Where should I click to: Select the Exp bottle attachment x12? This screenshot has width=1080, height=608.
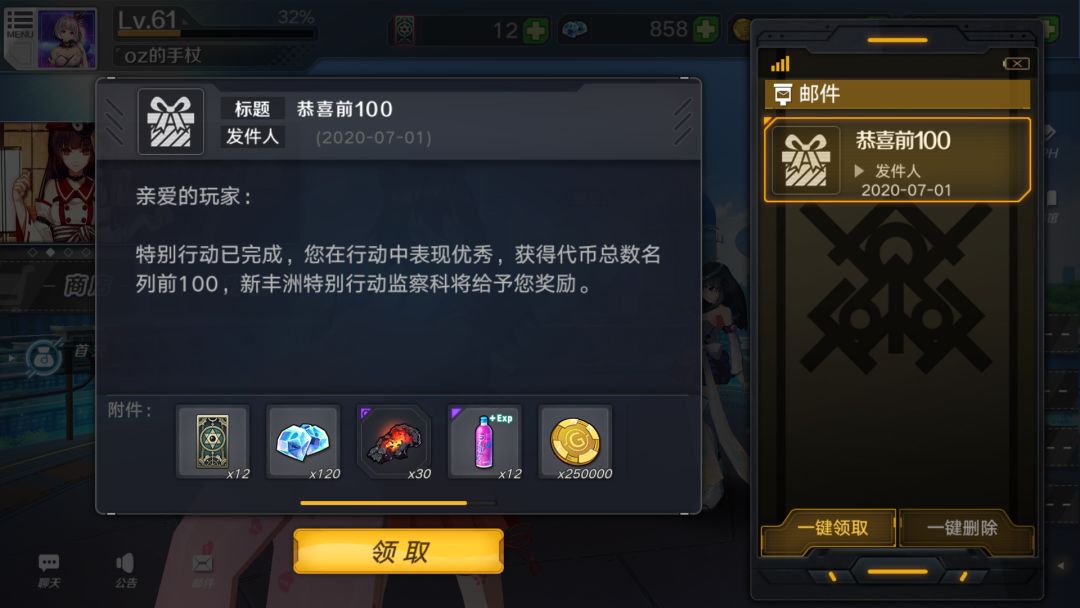pyautogui.click(x=485, y=441)
